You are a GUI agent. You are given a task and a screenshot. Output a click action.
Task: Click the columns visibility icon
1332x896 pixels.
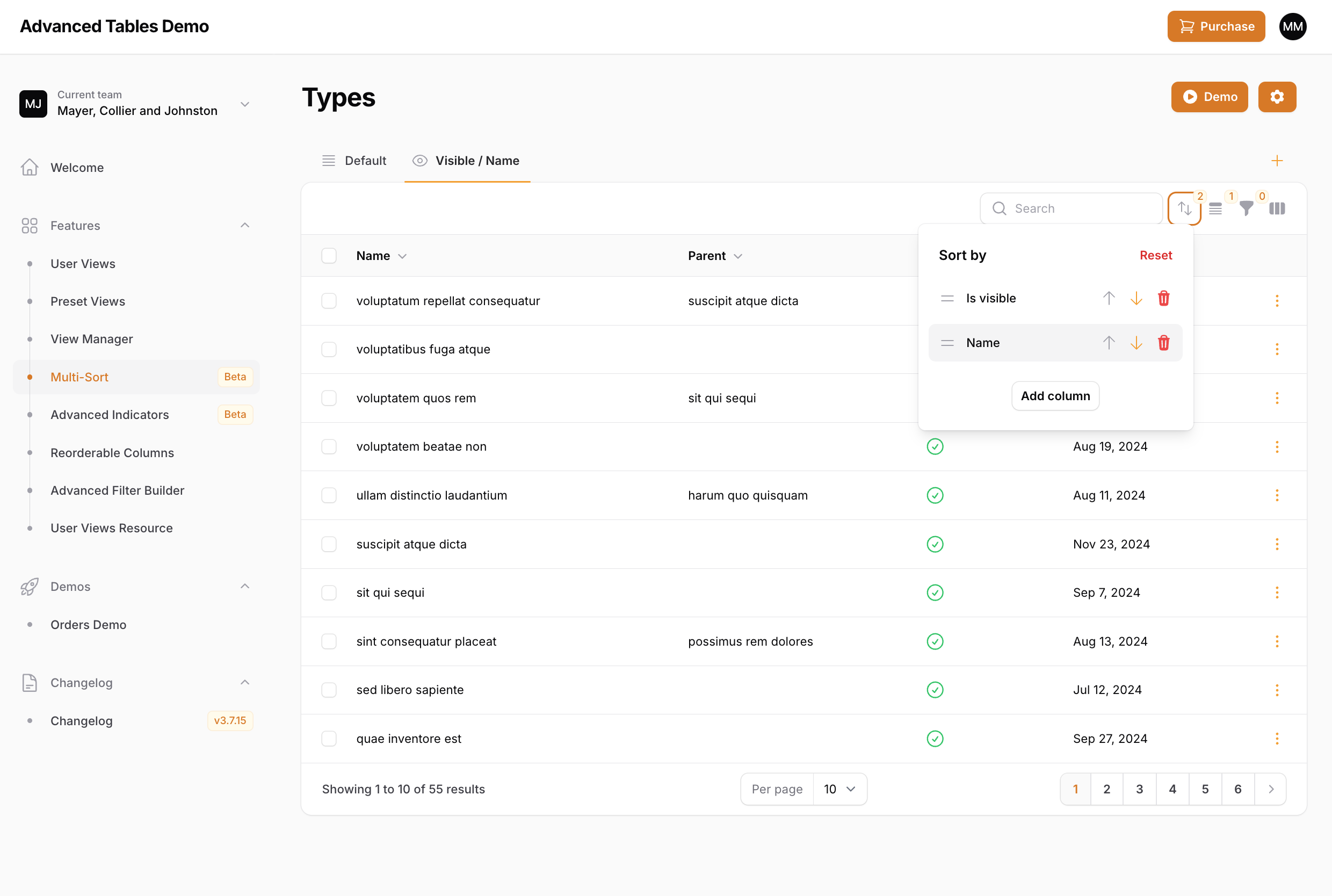[x=1278, y=208]
